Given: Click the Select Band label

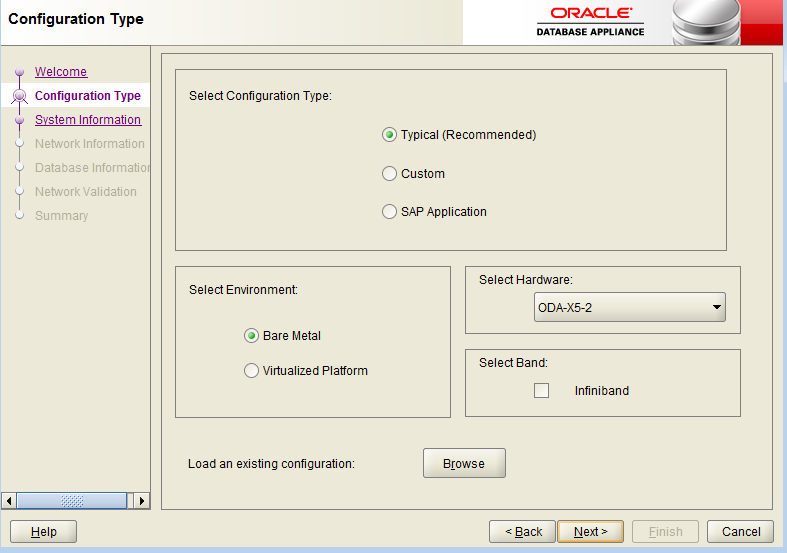Looking at the screenshot, I should [513, 363].
